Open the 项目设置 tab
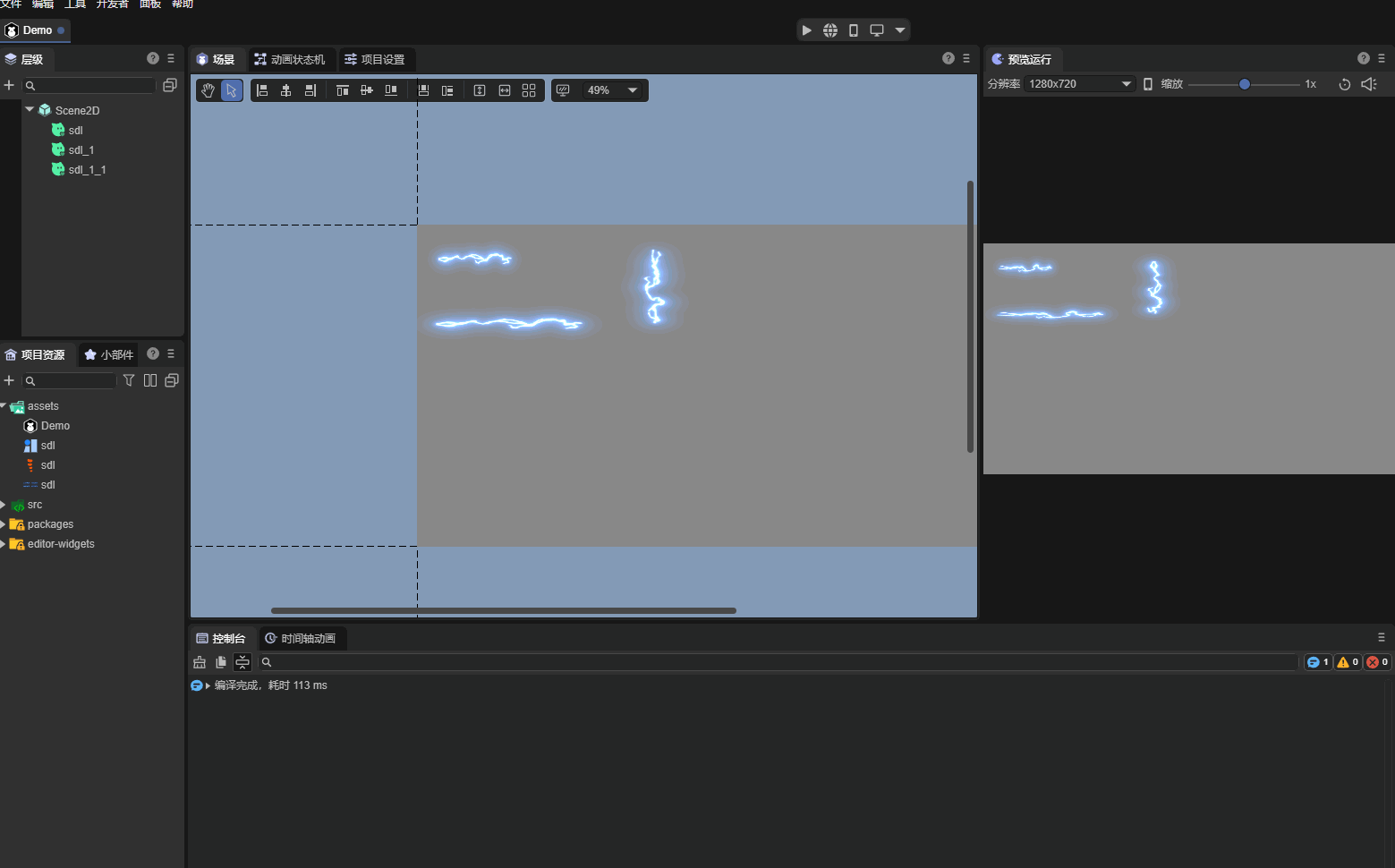 (x=376, y=60)
